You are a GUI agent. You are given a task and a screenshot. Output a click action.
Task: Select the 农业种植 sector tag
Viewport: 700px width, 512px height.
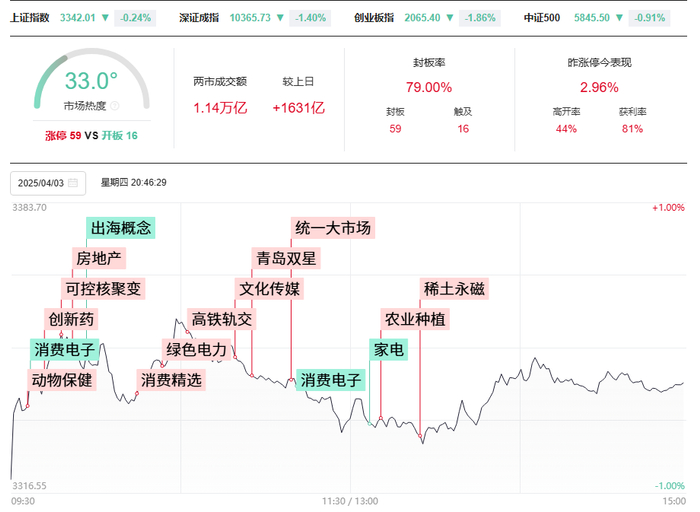pos(415,320)
